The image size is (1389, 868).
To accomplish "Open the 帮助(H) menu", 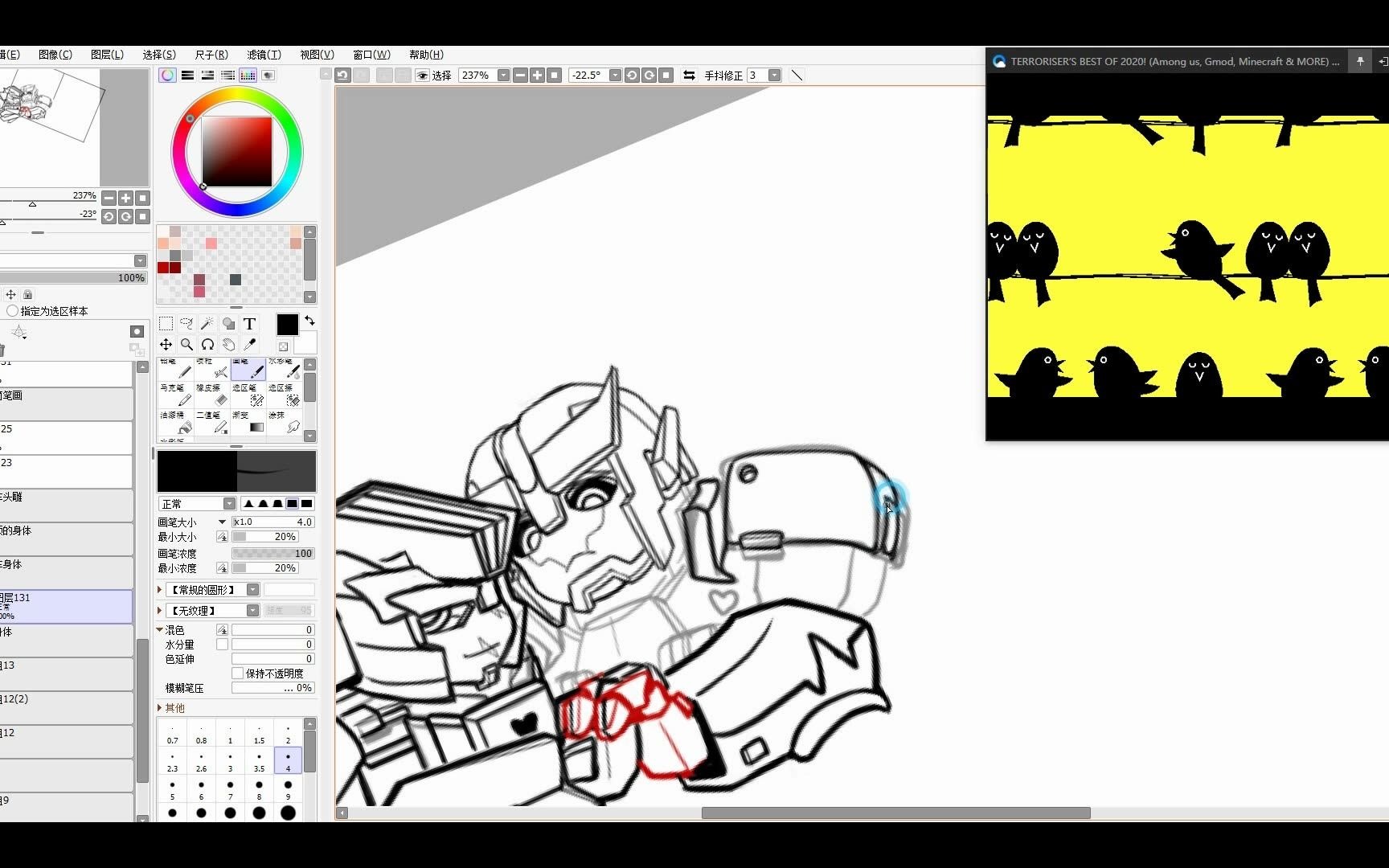I will click(x=426, y=55).
